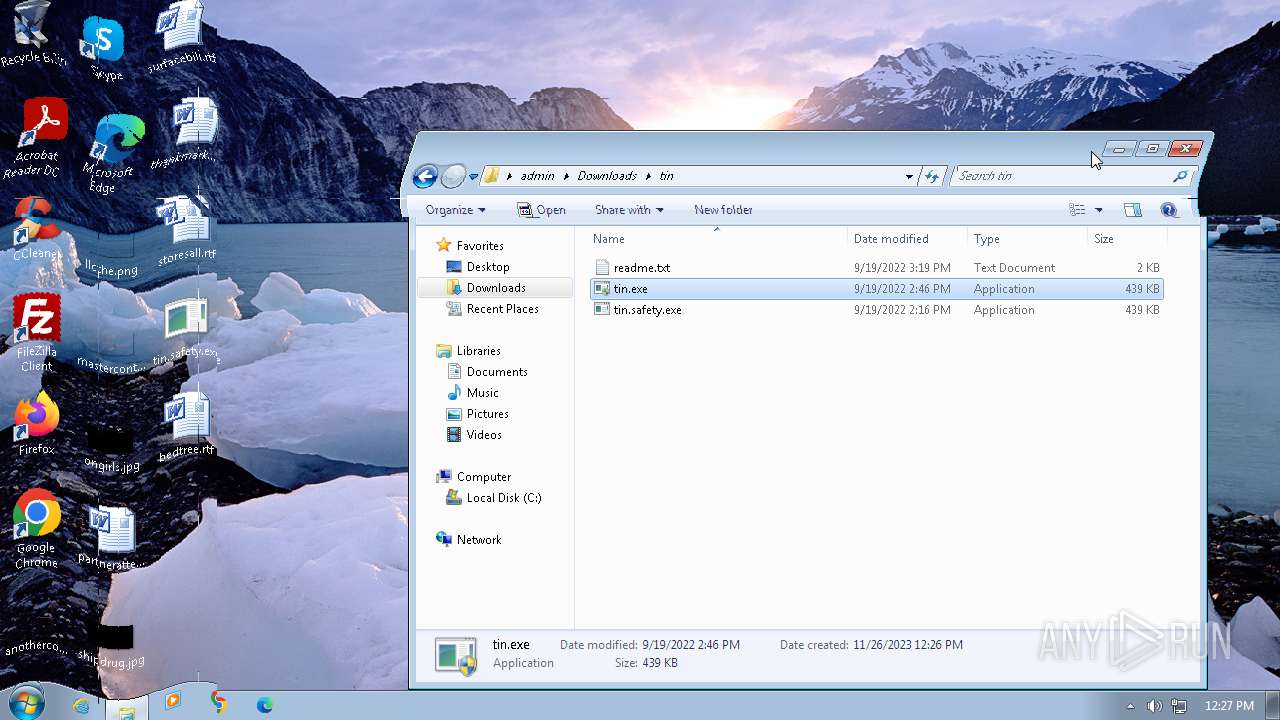Select the Google Chrome desktop icon
Viewport: 1280px width, 720px height.
coord(36,530)
